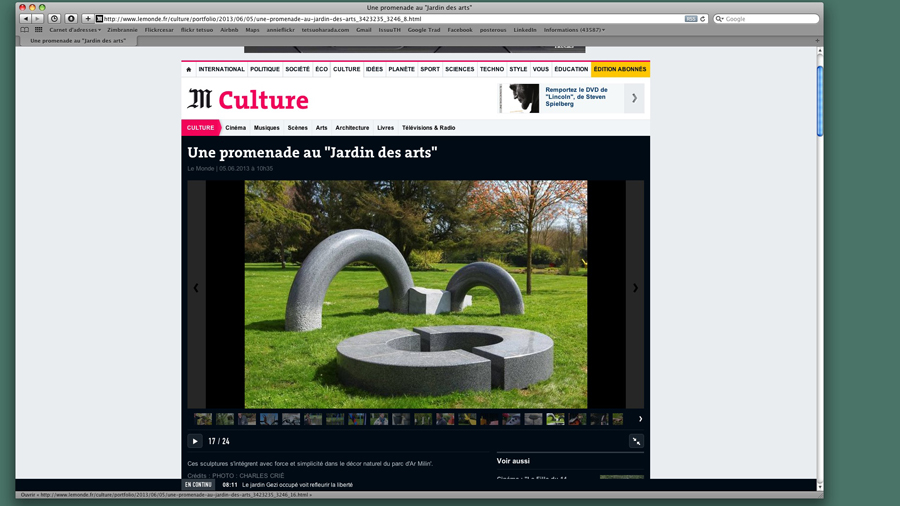Reload the page with the refresh icon
The height and width of the screenshot is (506, 900).
(x=703, y=19)
